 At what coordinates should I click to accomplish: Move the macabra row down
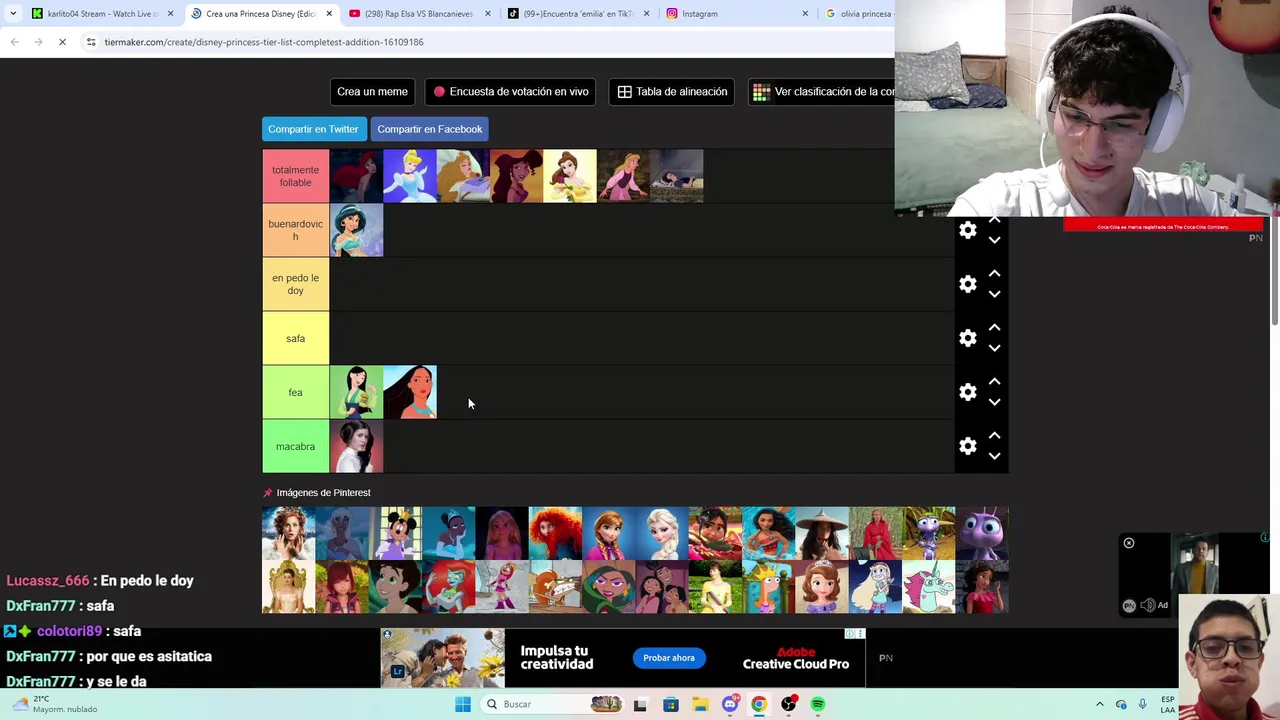[994, 457]
